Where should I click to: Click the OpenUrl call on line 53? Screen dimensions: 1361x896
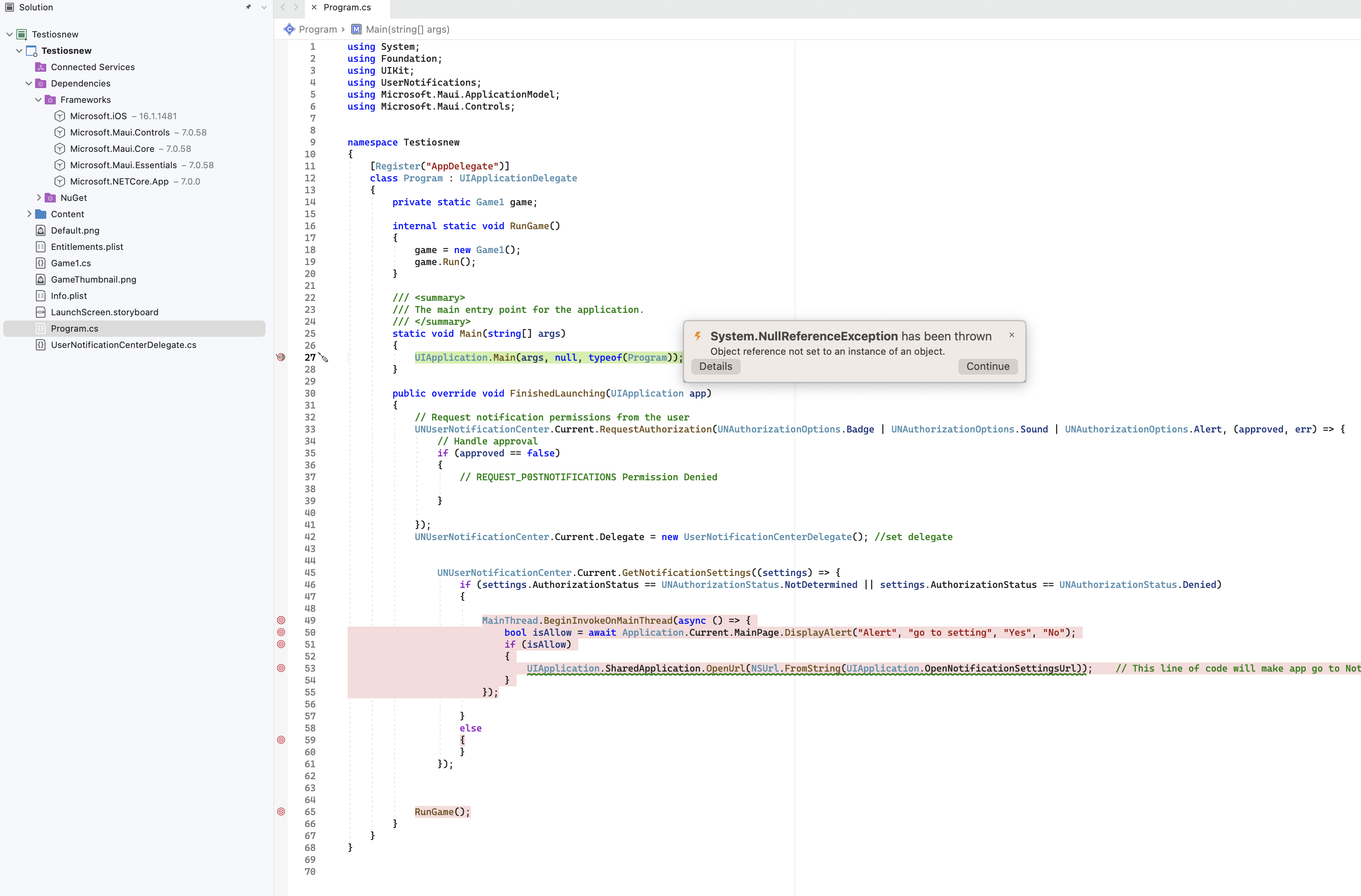tap(725, 668)
